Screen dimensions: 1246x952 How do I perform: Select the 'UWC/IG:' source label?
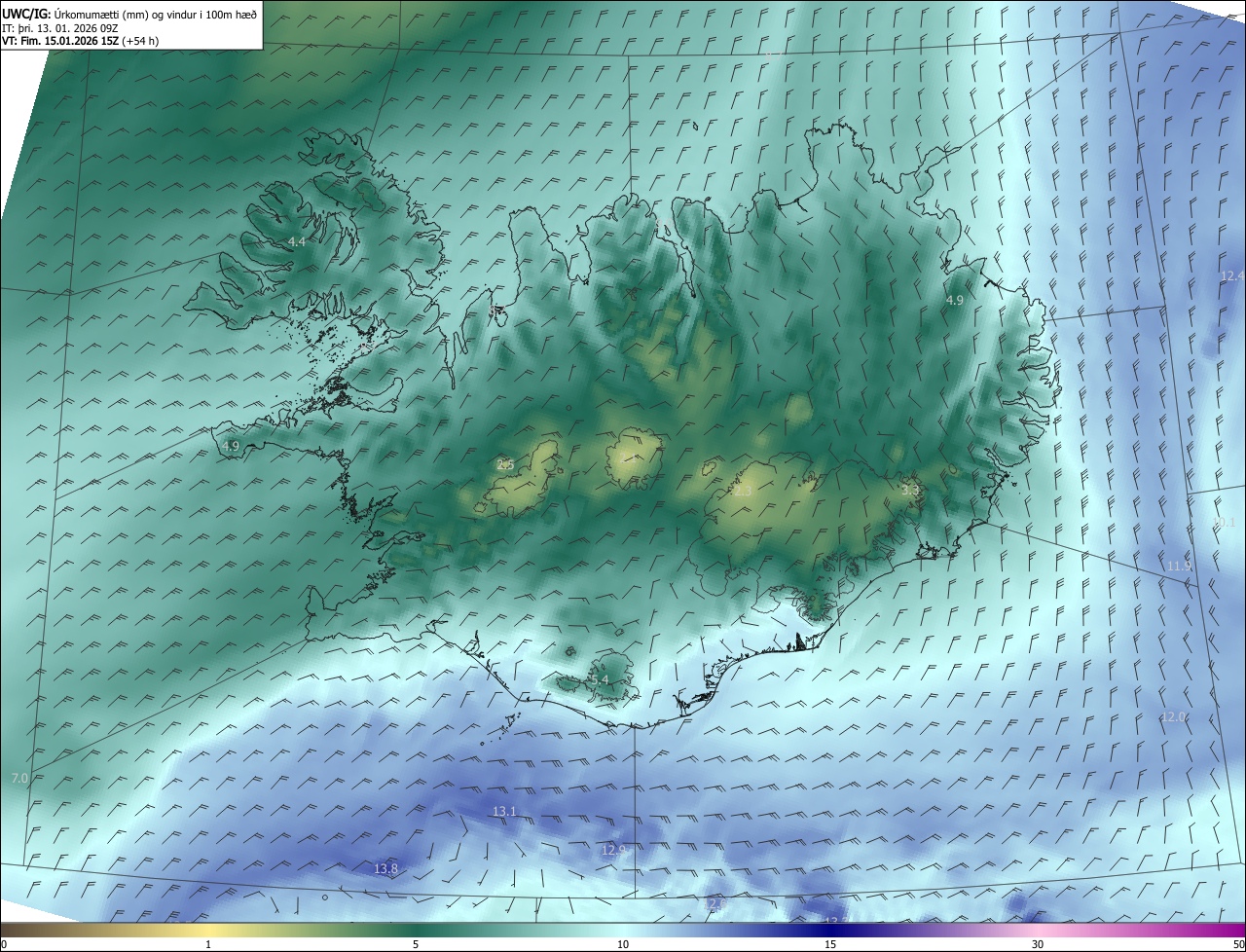[x=26, y=14]
